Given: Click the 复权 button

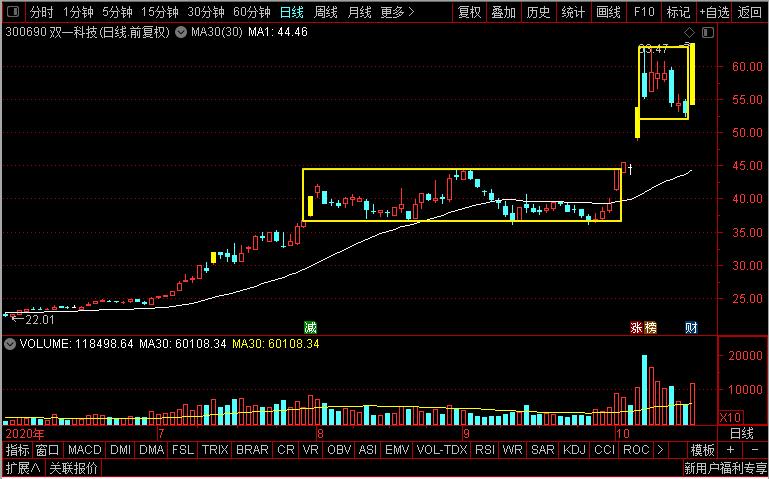Looking at the screenshot, I should click(x=469, y=12).
